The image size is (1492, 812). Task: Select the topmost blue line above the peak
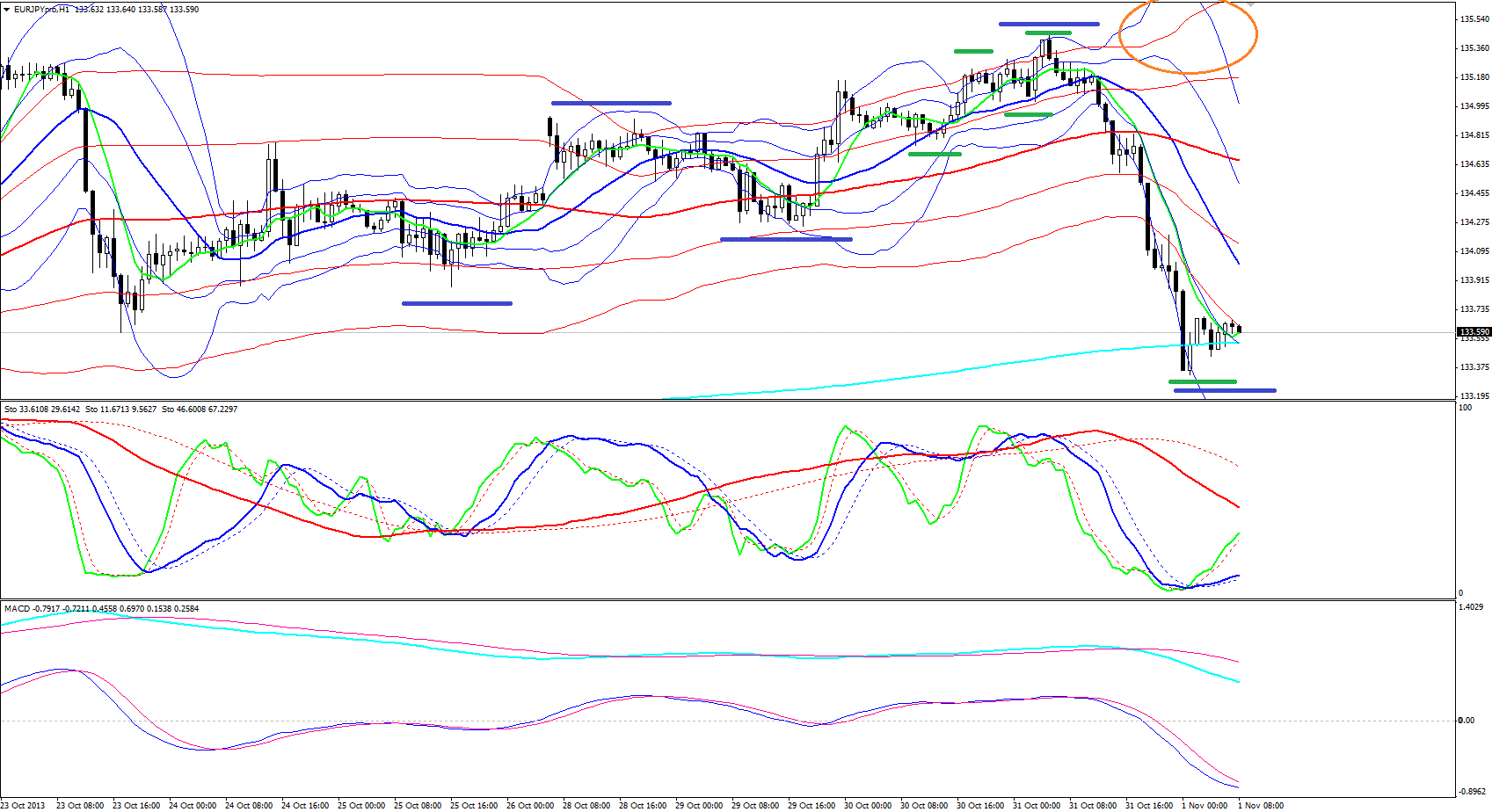(x=1048, y=24)
